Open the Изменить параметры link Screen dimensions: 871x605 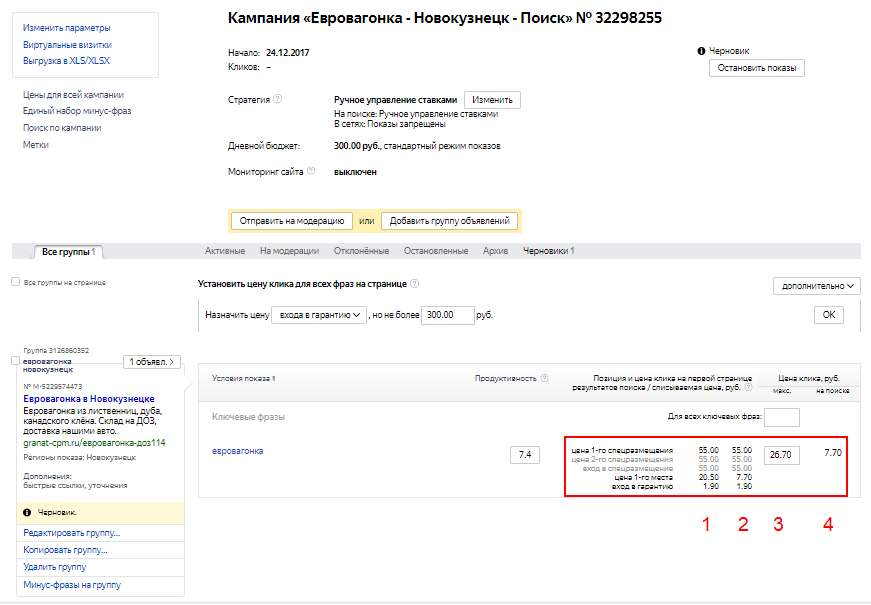[67, 28]
